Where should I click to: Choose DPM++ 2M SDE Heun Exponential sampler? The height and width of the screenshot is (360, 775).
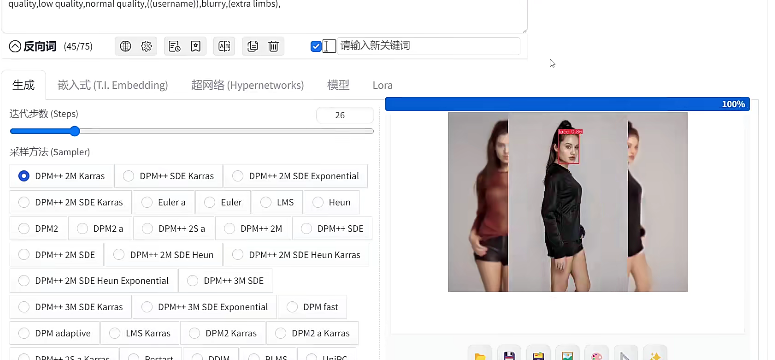click(93, 280)
